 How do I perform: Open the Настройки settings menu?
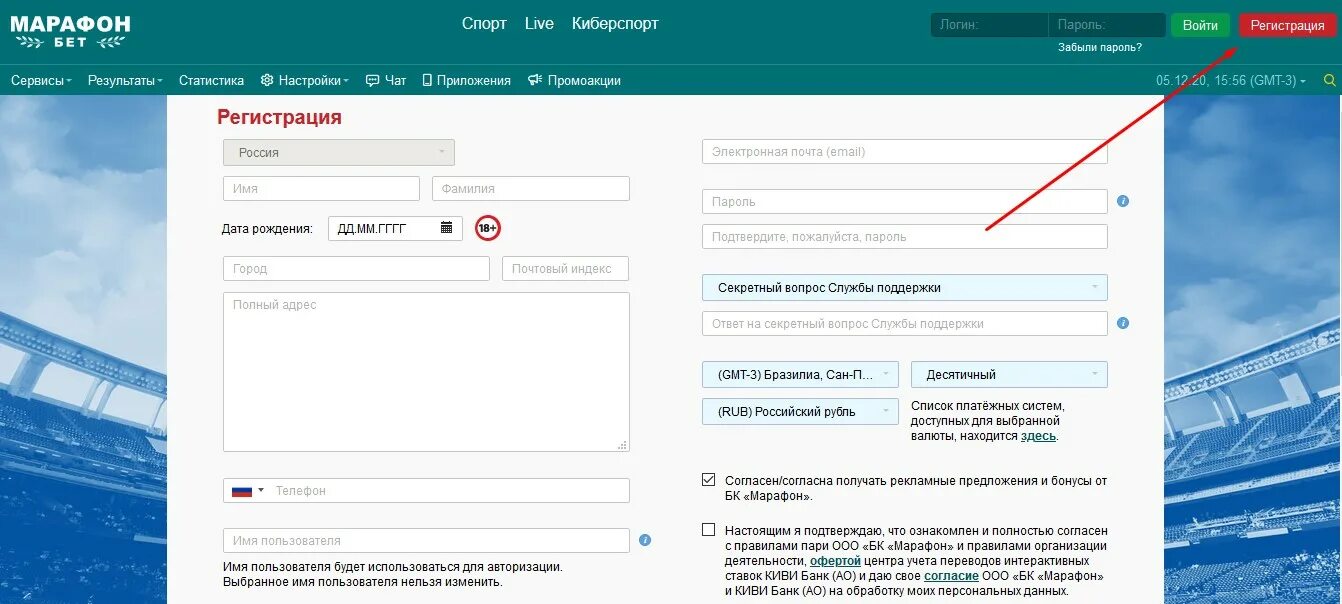point(305,80)
